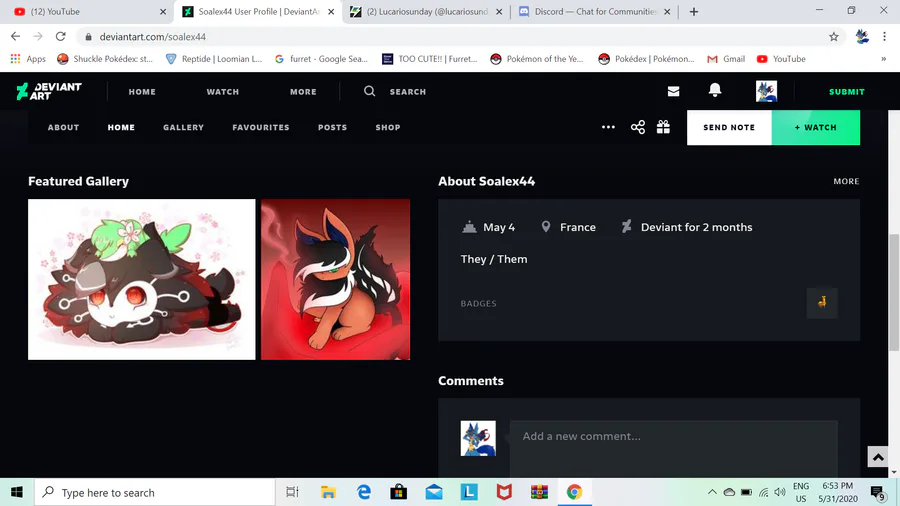
Task: Click the + WATCH button
Action: click(x=816, y=127)
